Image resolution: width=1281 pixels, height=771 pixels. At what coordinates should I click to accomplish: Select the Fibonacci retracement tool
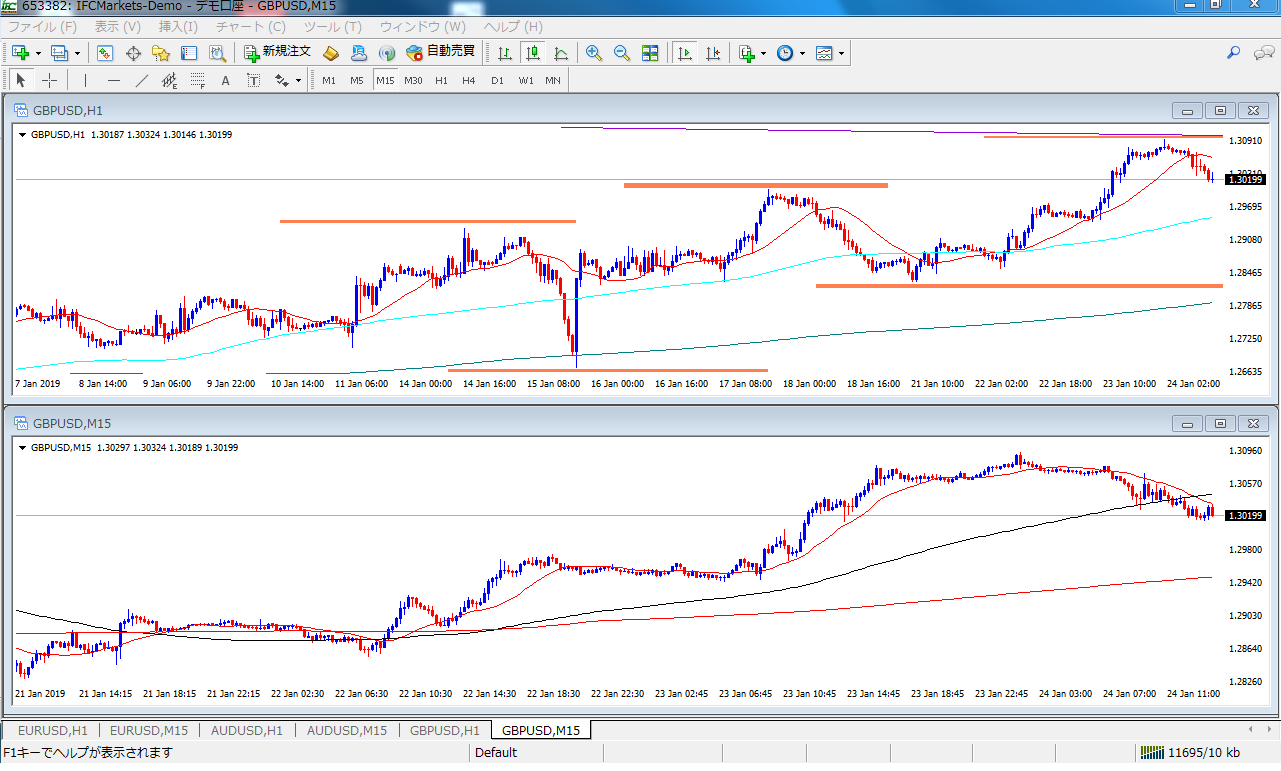point(198,80)
